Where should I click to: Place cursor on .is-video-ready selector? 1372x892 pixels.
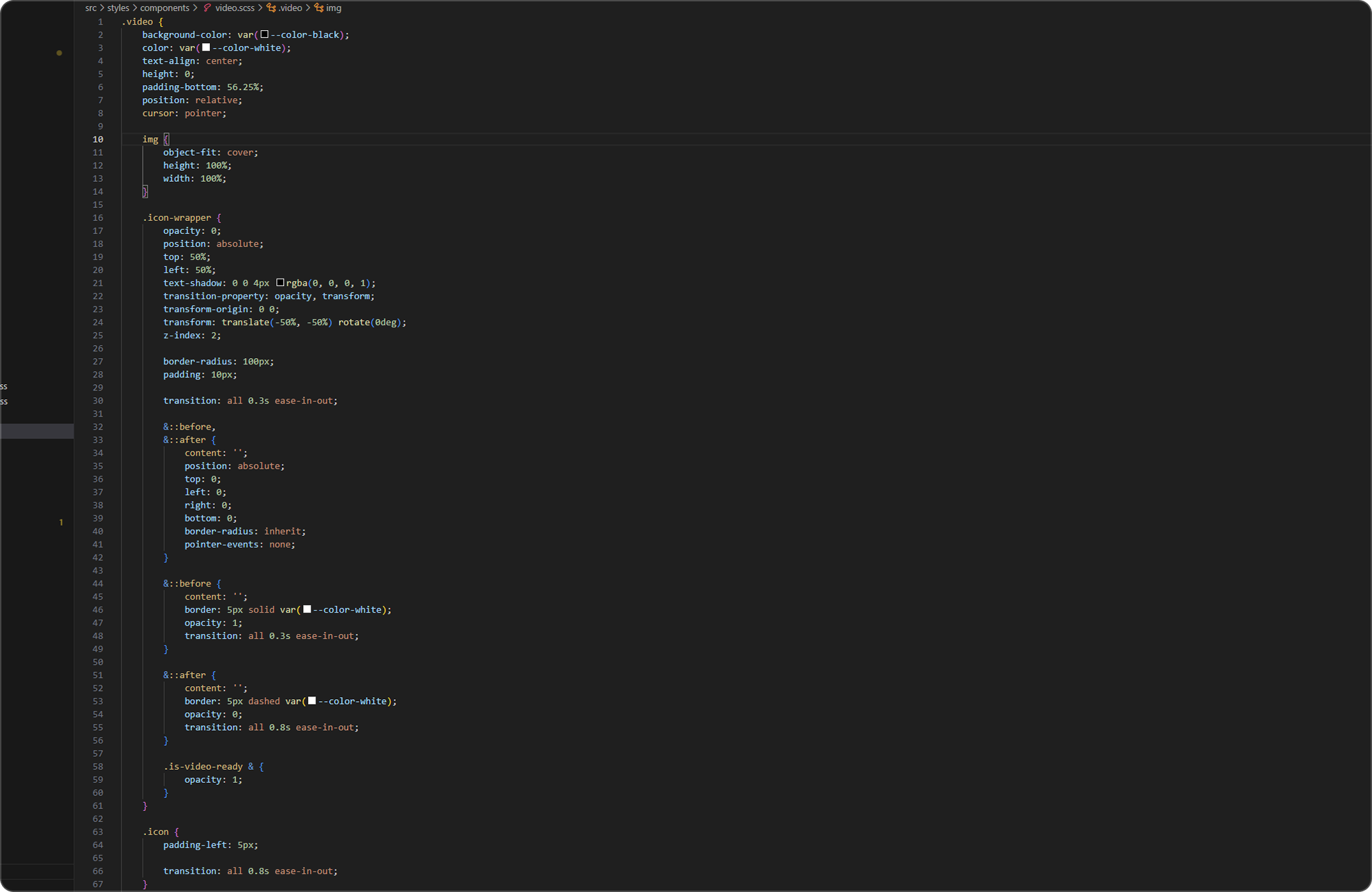click(x=203, y=766)
